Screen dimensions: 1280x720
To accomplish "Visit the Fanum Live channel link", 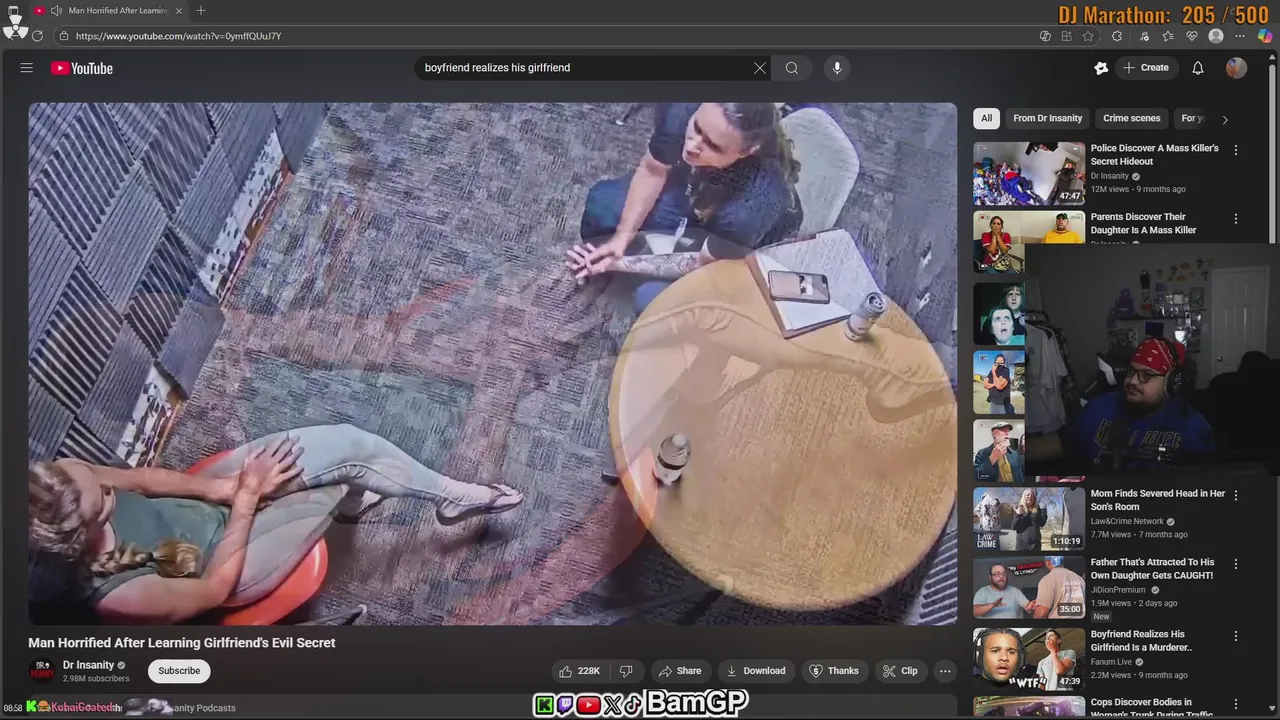I will [1111, 662].
